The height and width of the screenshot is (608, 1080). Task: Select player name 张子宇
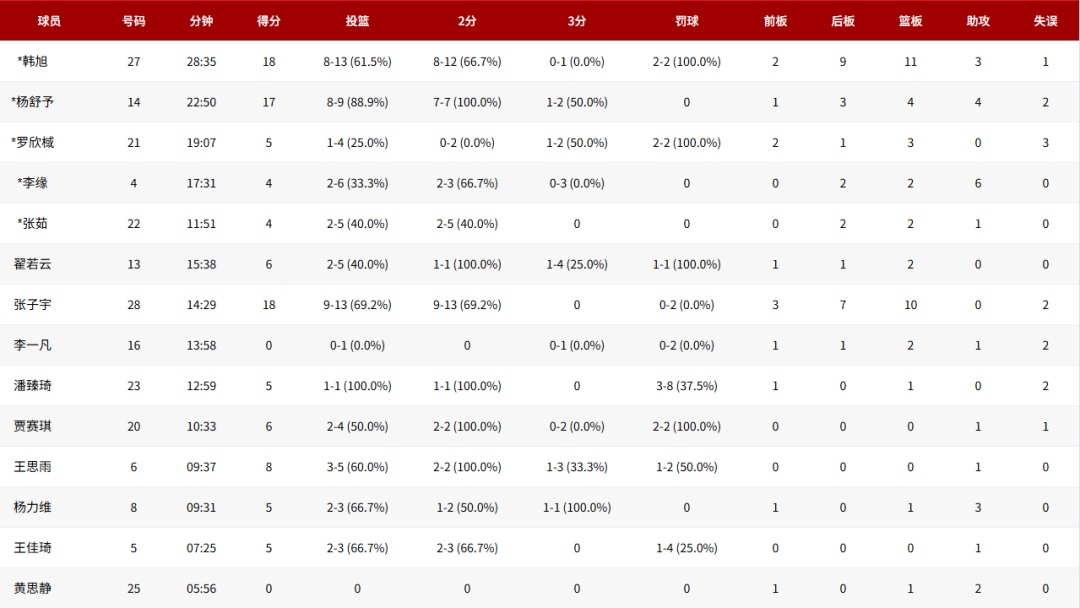(33, 305)
